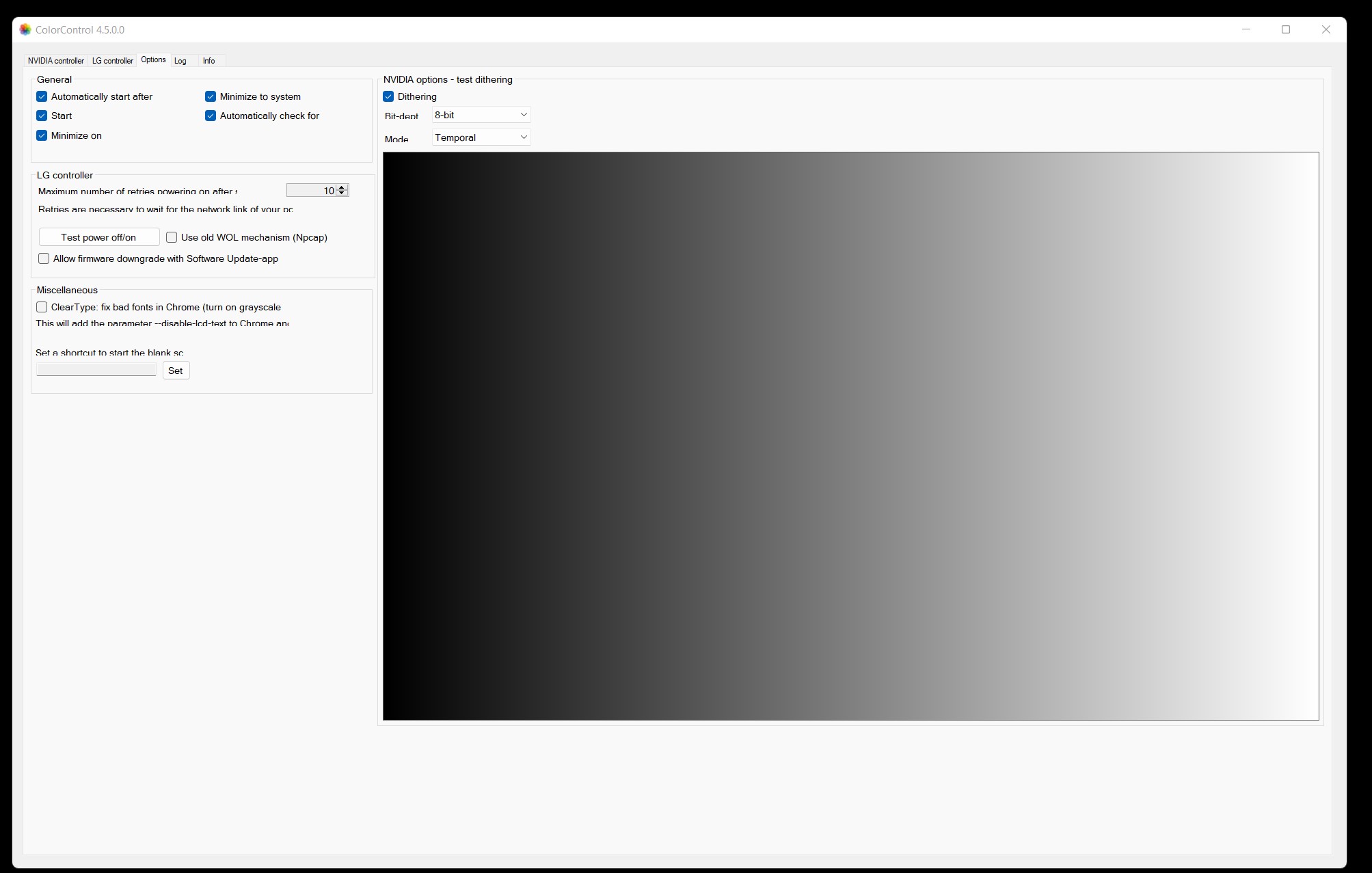Minimize the ColorControl window

(1246, 29)
